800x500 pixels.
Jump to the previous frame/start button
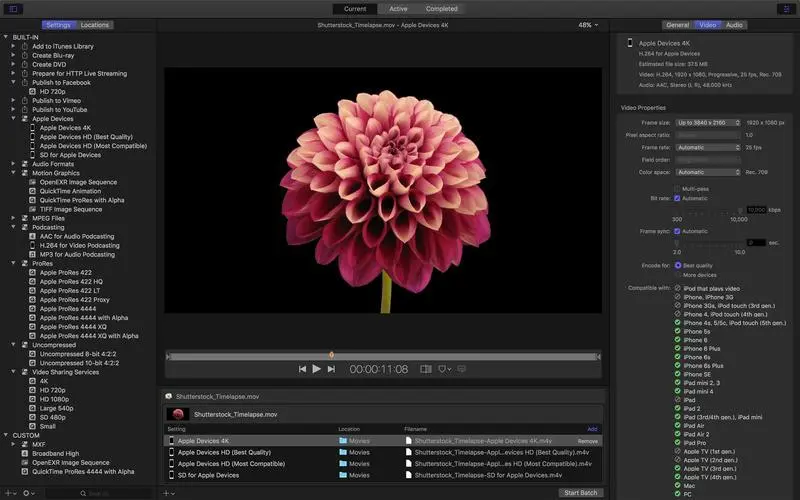(x=302, y=369)
